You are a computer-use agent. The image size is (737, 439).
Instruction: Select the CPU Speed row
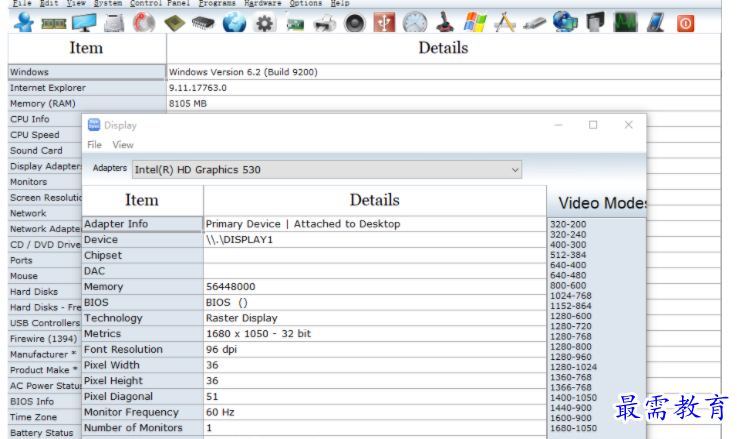45,135
